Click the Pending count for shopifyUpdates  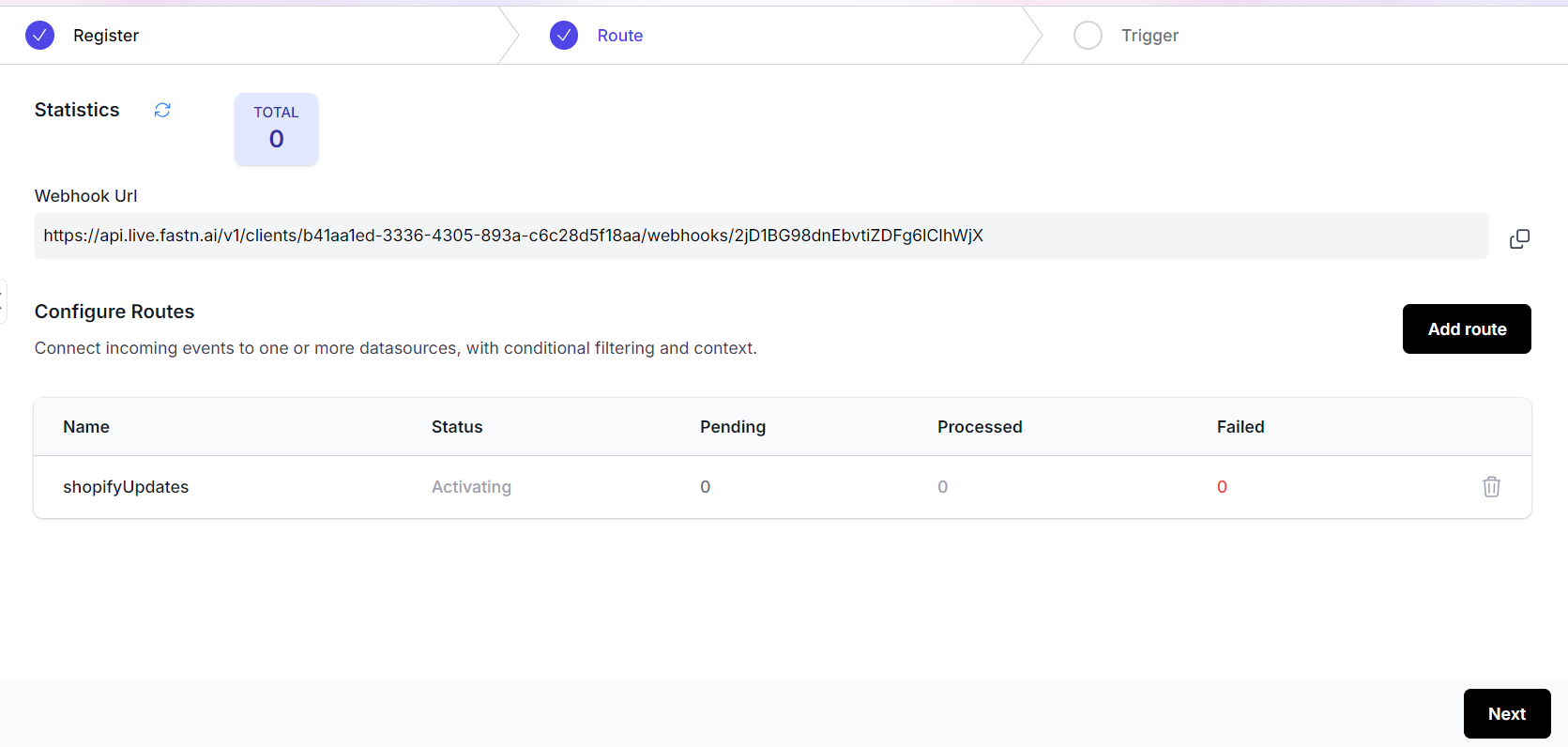pyautogui.click(x=706, y=487)
